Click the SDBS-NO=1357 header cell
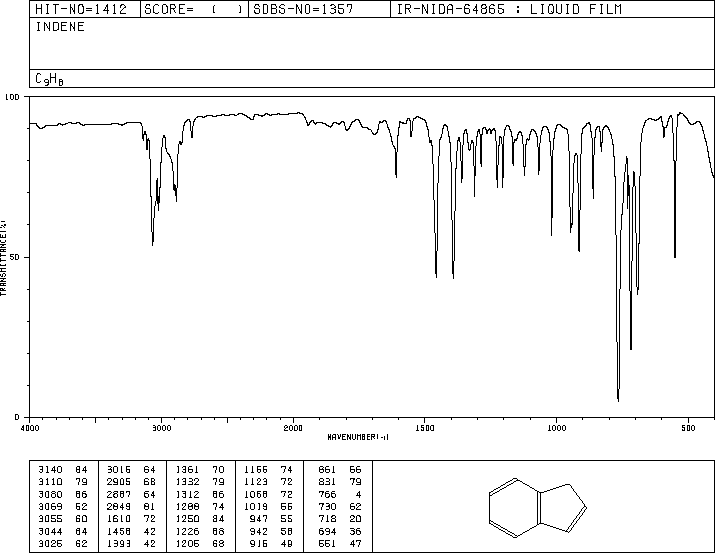 click(x=319, y=9)
